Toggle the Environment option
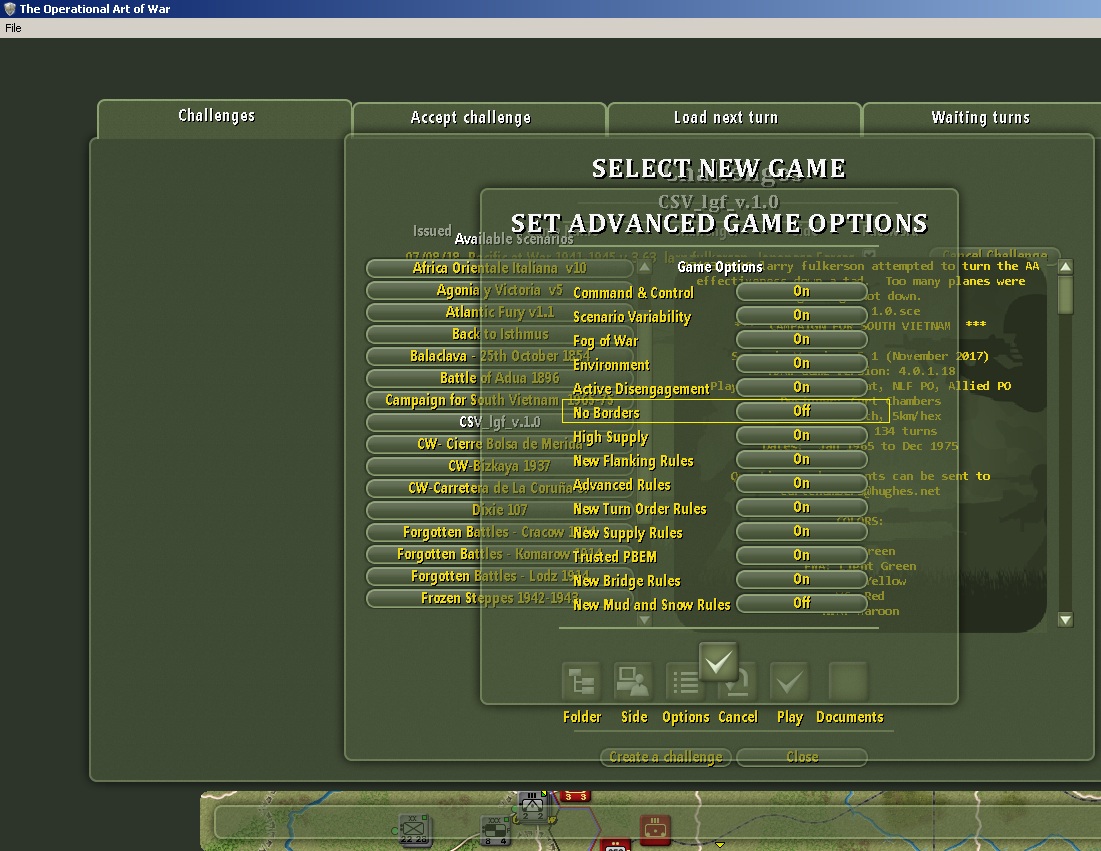Viewport: 1101px width, 851px height. [801, 363]
